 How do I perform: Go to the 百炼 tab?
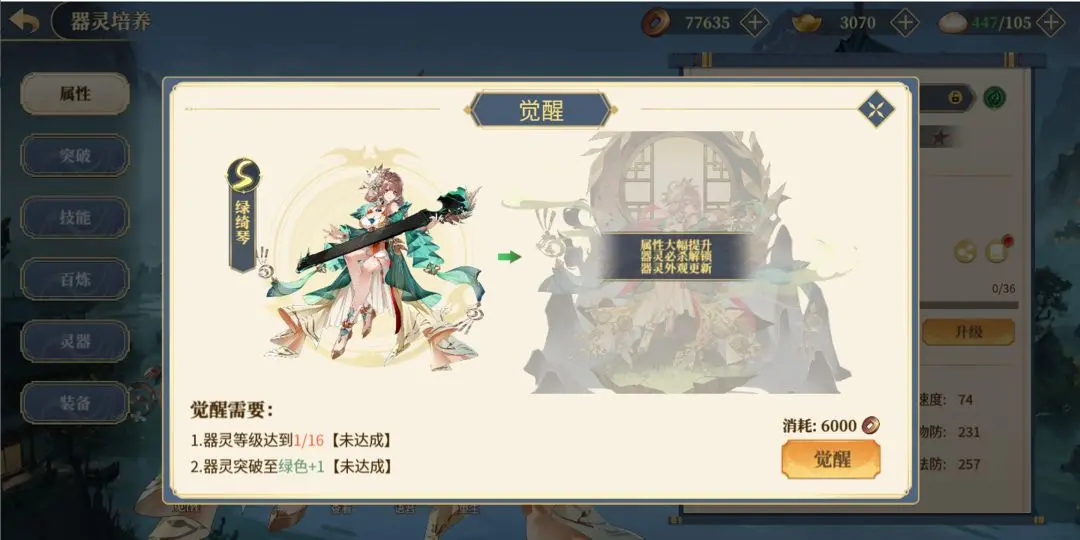point(75,280)
